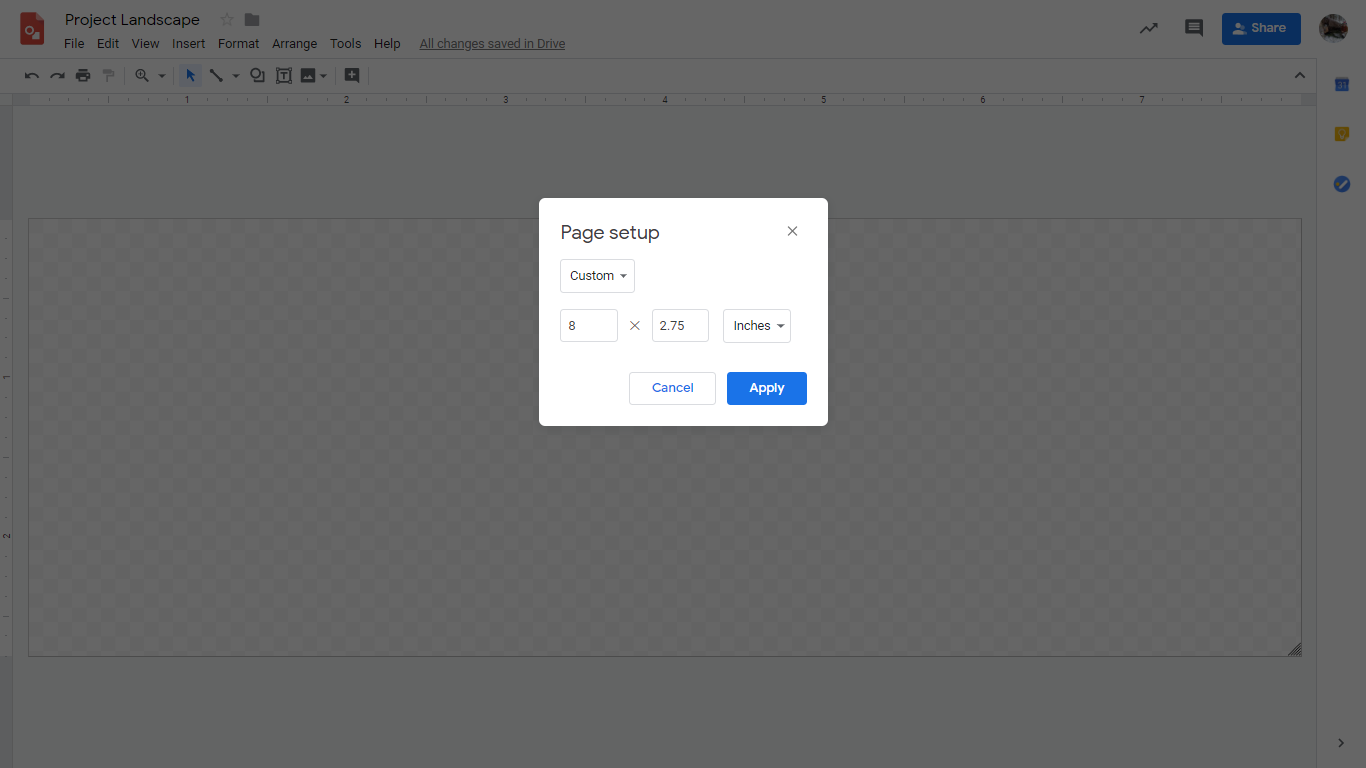
Task: Open the Inches units dropdown
Action: 756,325
